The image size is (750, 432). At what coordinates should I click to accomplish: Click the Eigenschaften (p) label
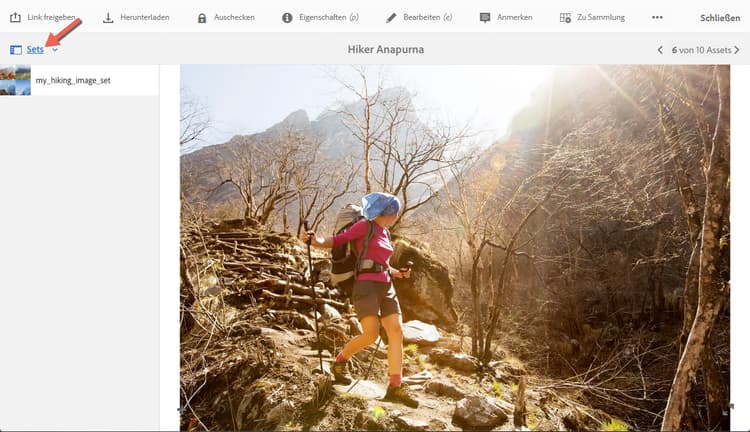pos(329,17)
